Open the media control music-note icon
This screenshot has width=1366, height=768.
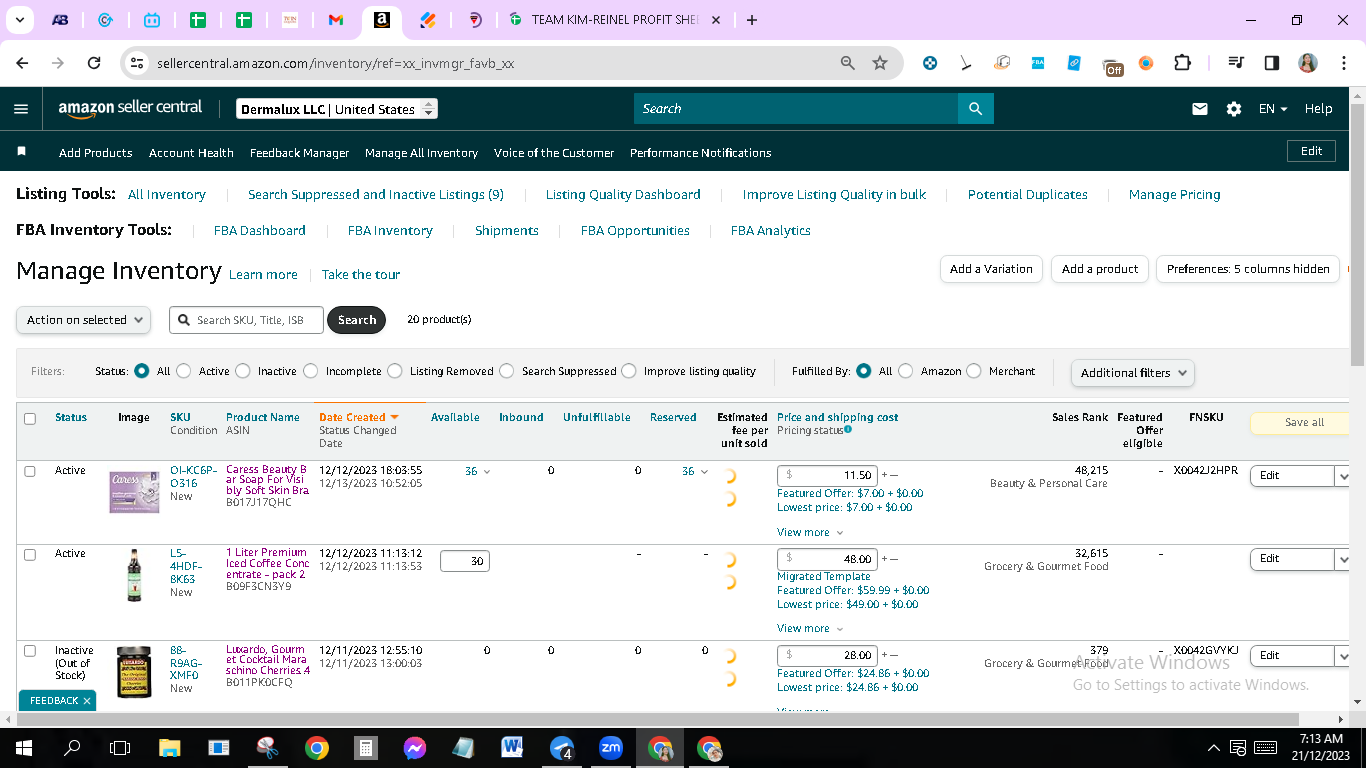1236,63
